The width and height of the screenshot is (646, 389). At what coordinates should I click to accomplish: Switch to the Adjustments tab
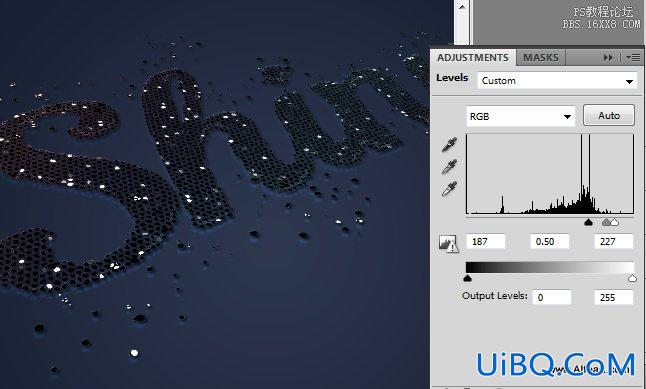point(473,58)
